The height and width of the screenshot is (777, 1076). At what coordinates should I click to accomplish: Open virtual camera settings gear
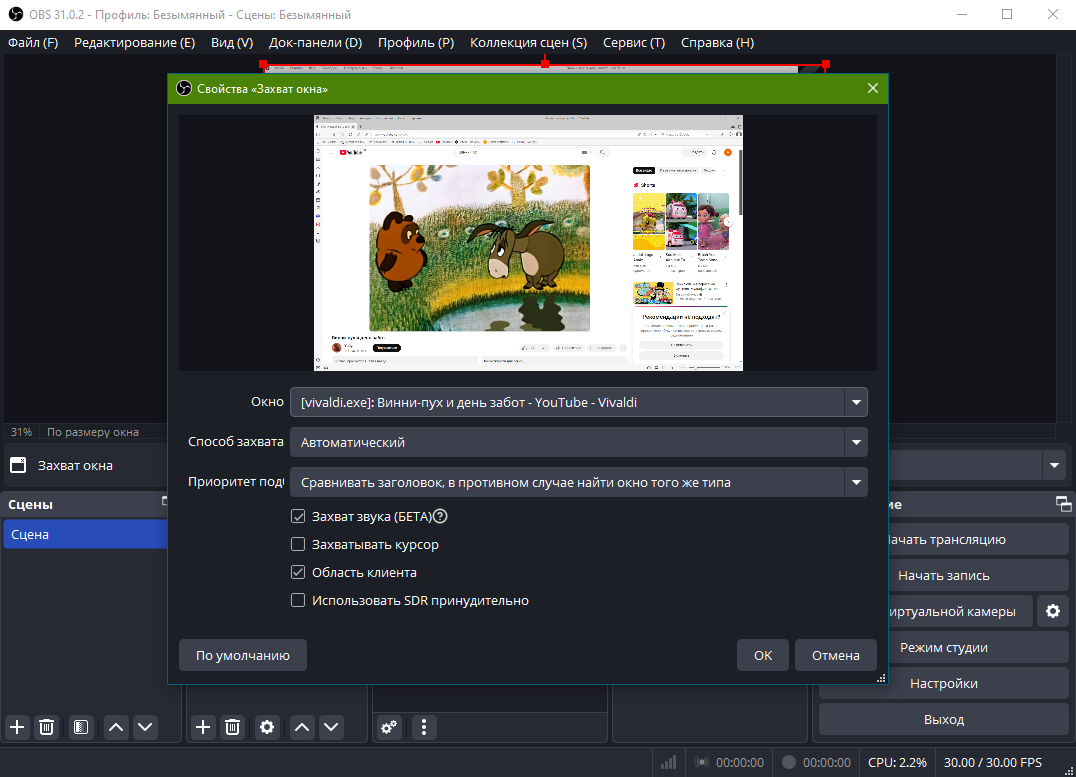point(1053,612)
